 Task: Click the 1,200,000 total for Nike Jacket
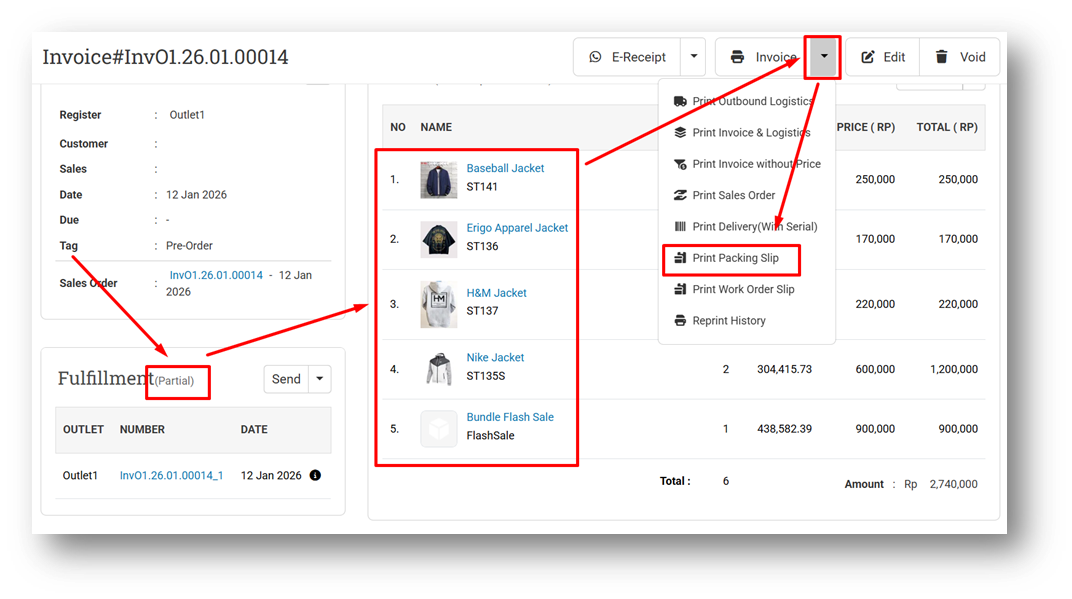[x=954, y=369]
